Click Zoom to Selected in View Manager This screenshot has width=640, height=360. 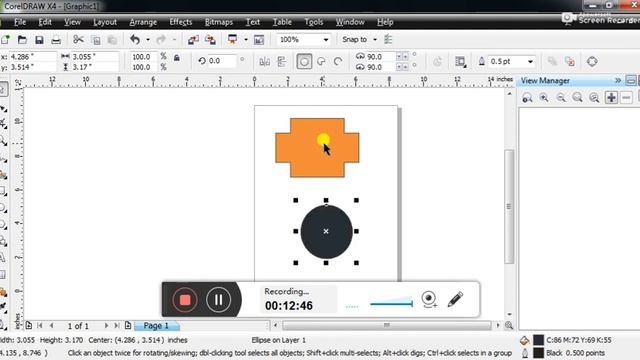(577, 98)
